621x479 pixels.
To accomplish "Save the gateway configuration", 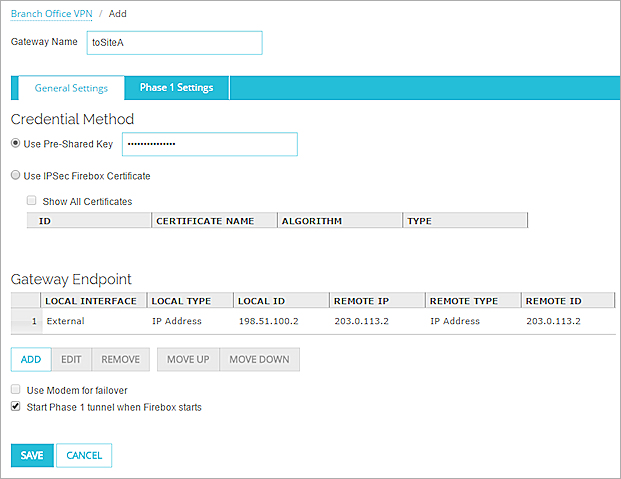I will click(32, 455).
